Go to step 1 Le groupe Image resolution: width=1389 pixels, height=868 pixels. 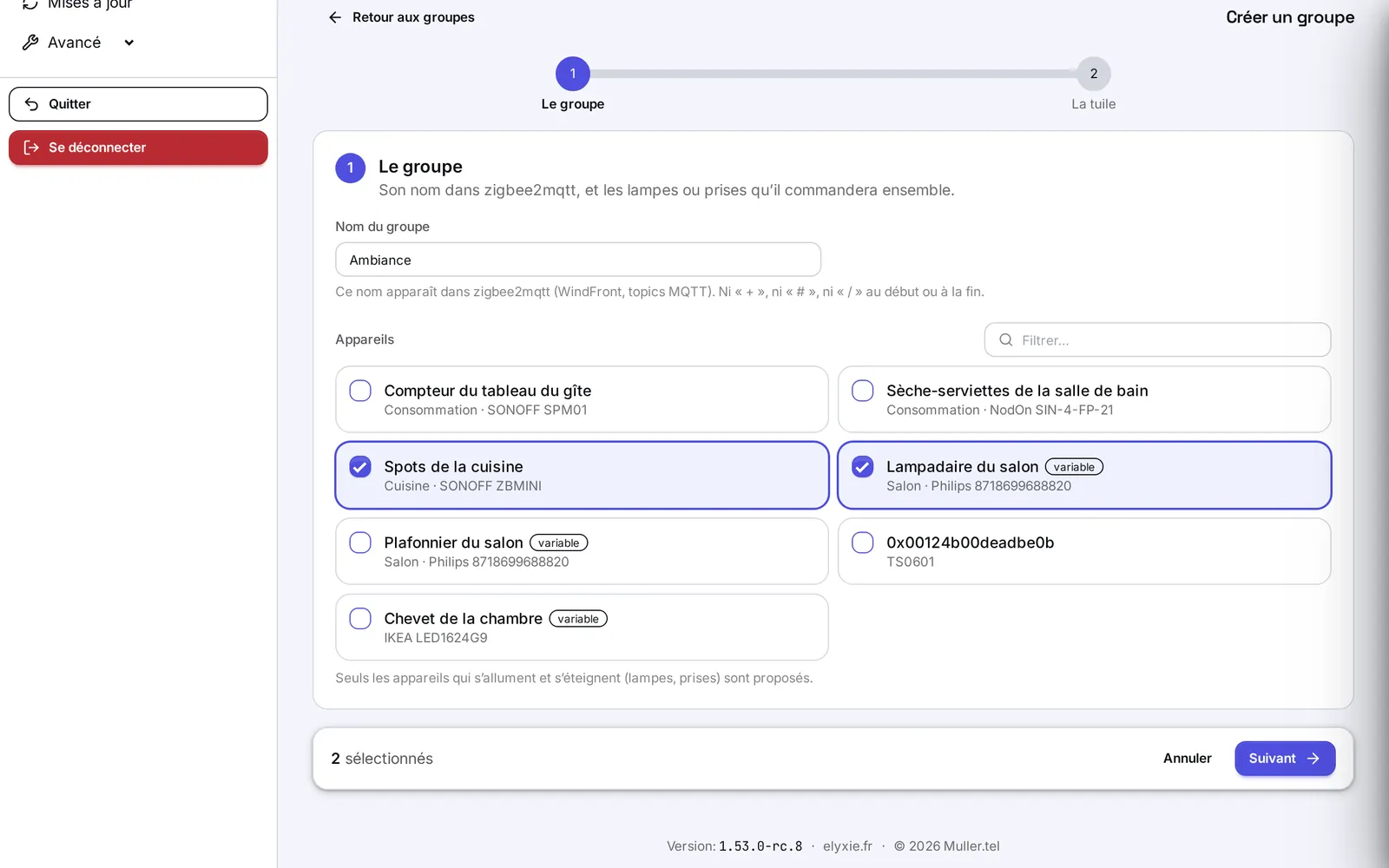pos(573,74)
